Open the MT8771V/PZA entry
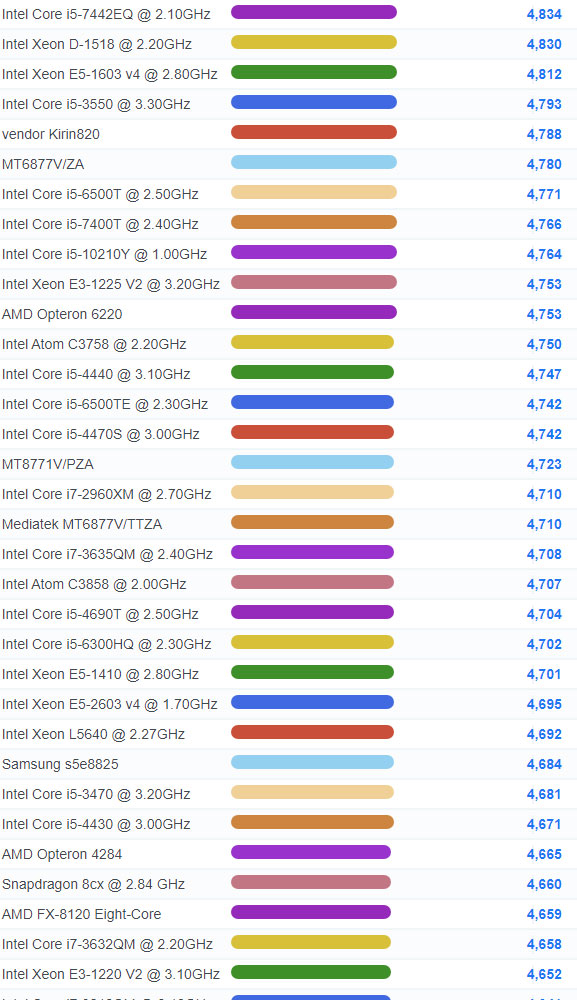577x1000 pixels. [x=48, y=464]
